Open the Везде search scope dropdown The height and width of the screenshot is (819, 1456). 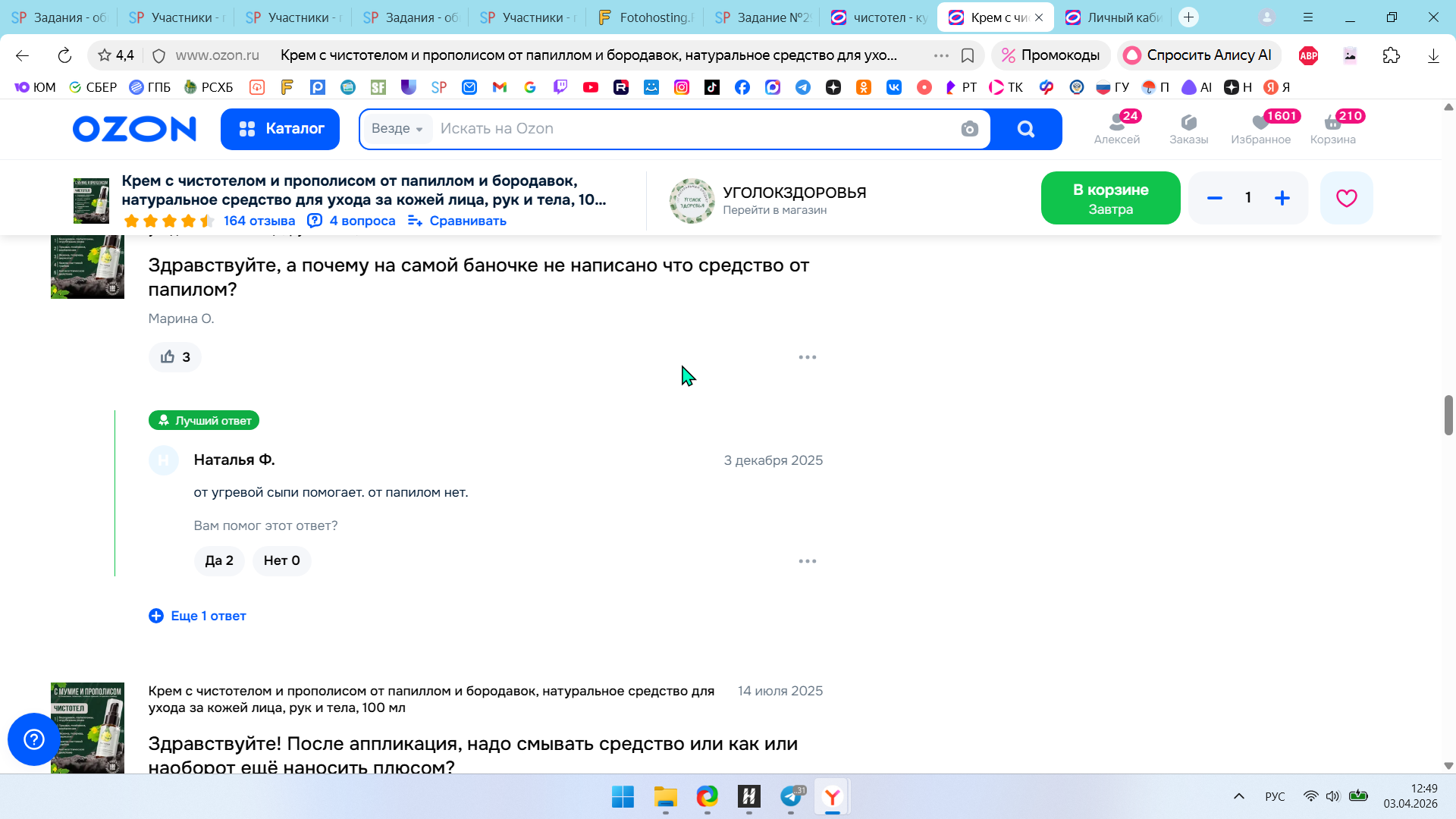[x=397, y=129]
